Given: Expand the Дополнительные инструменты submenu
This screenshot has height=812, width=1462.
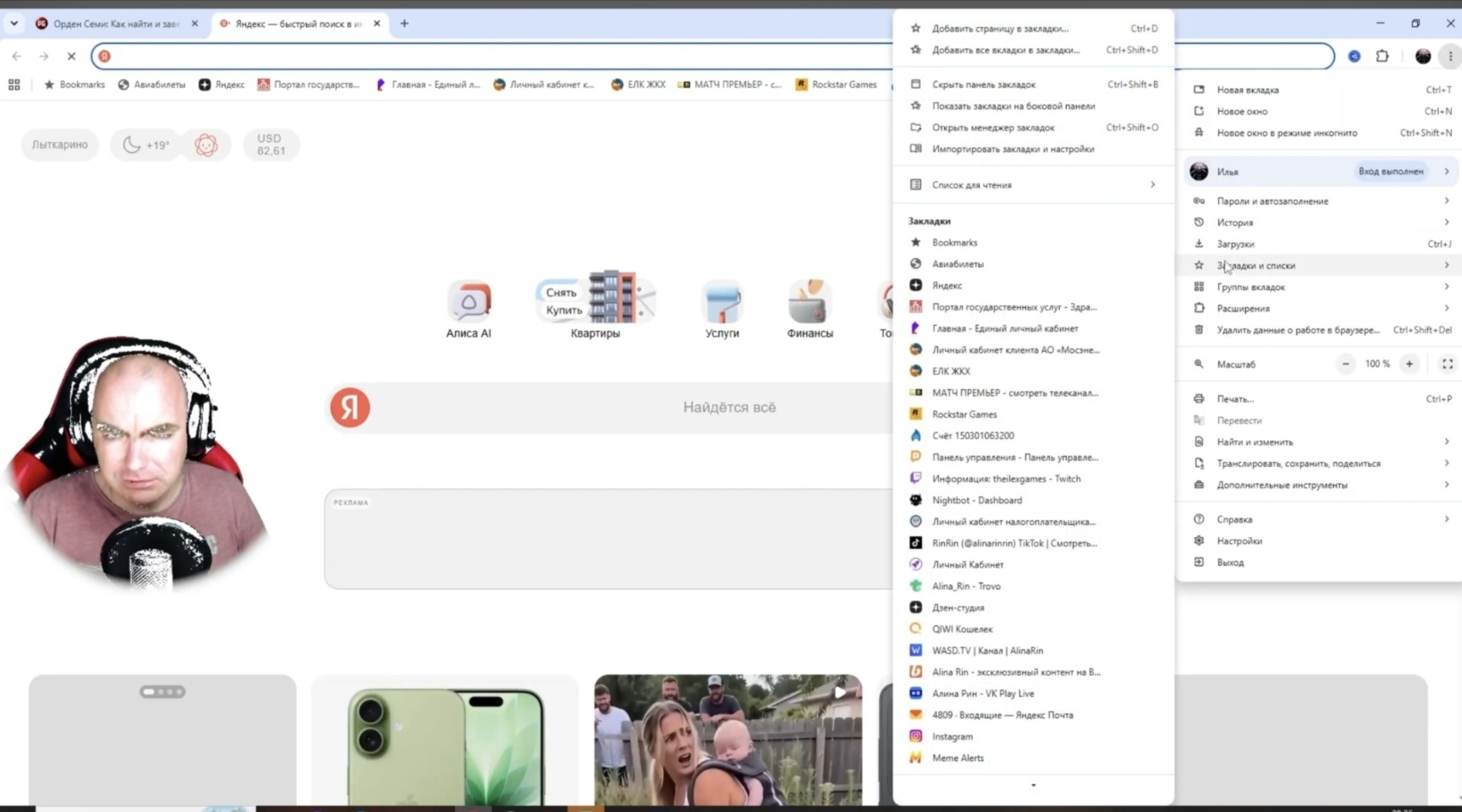Looking at the screenshot, I should click(x=1322, y=485).
